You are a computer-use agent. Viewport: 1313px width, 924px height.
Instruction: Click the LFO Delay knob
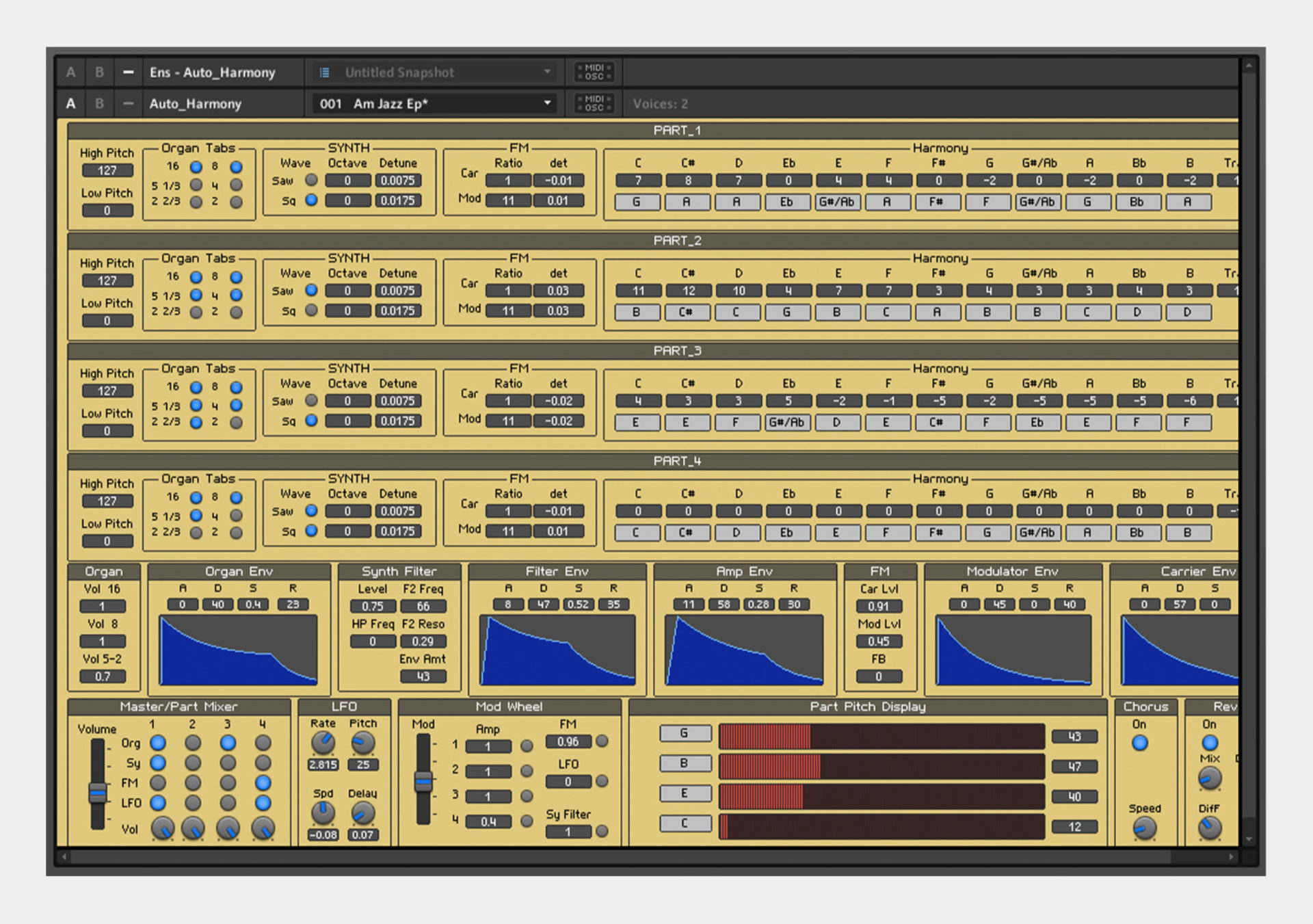pos(362,813)
